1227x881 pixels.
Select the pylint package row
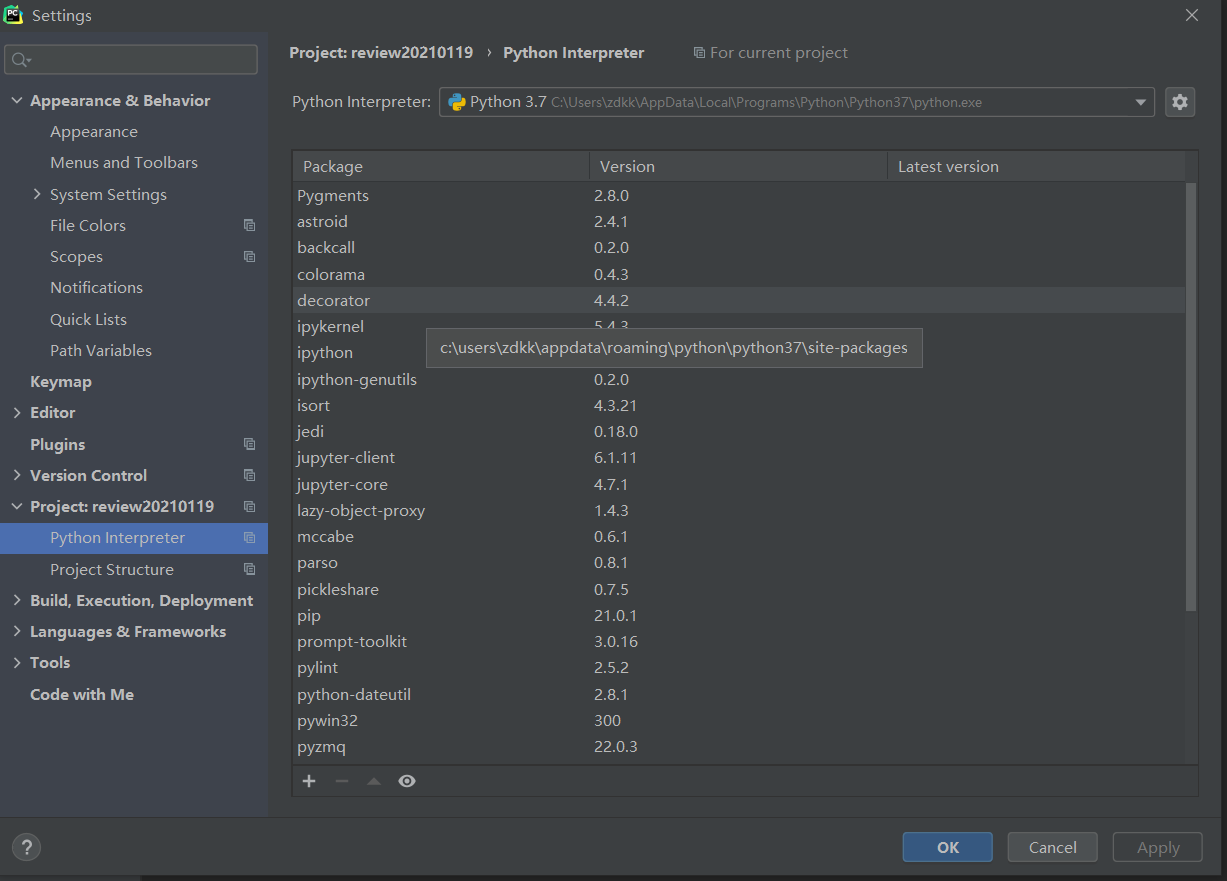point(739,668)
